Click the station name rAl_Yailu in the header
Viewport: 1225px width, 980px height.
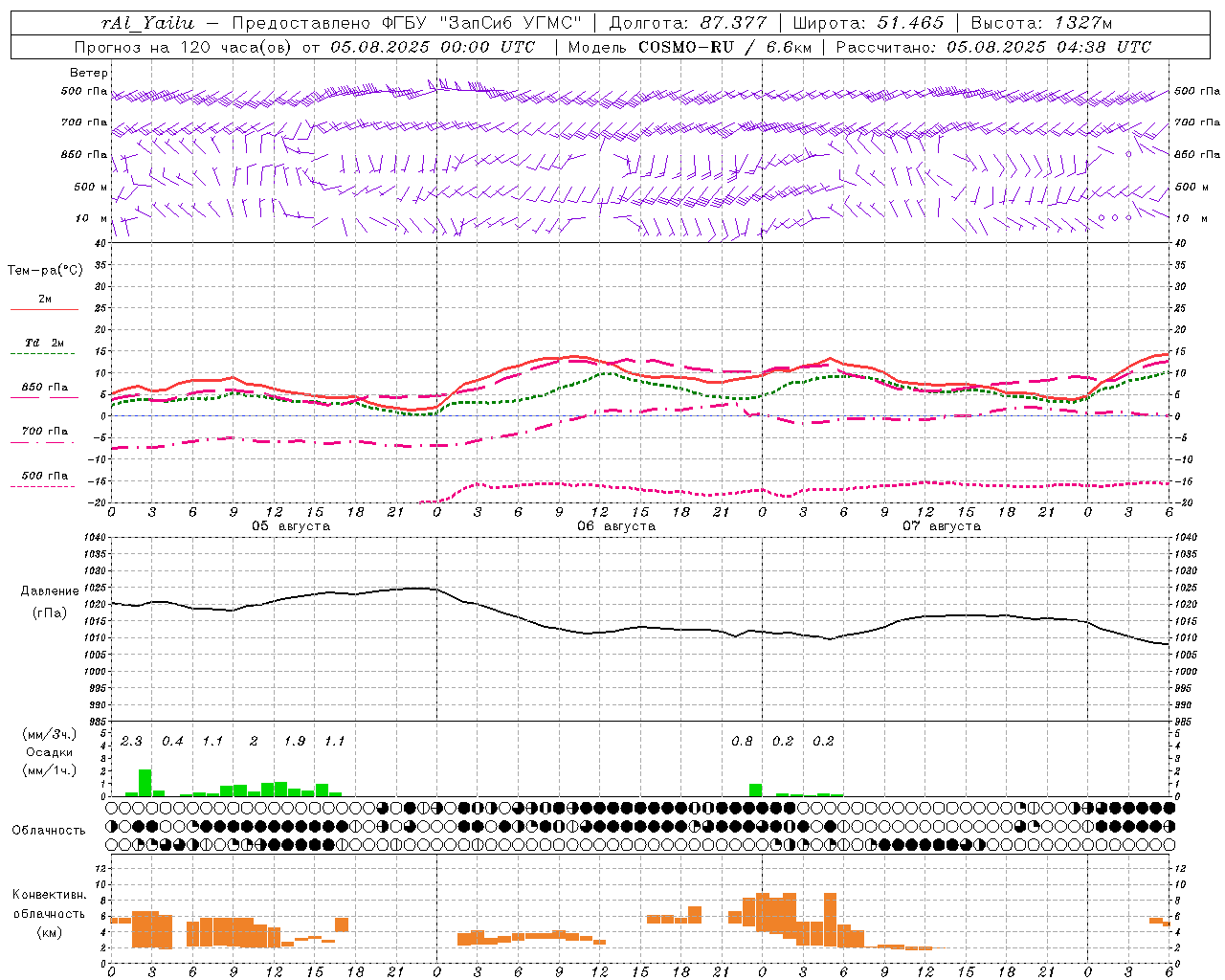tap(146, 23)
